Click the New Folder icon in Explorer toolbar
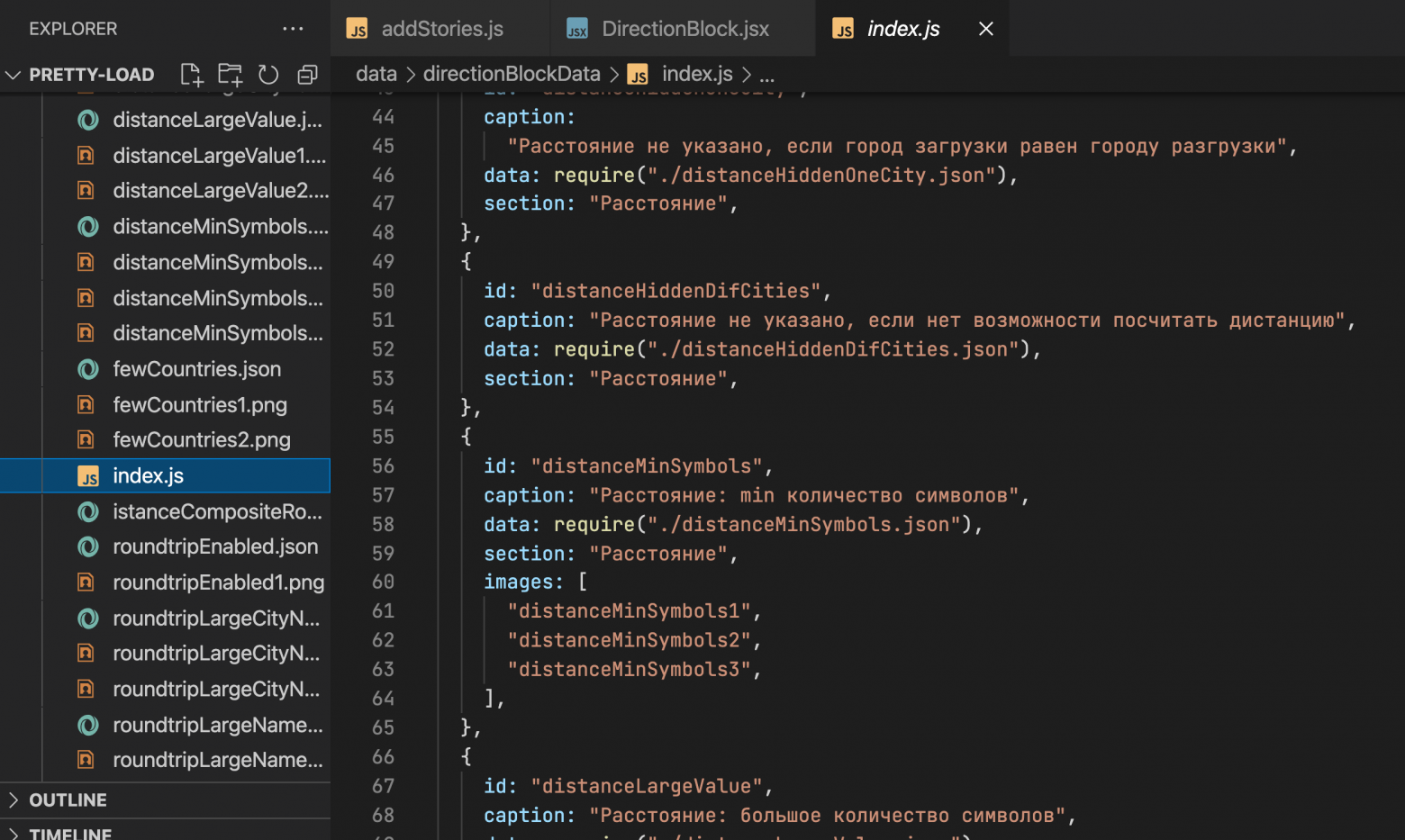 [230, 75]
